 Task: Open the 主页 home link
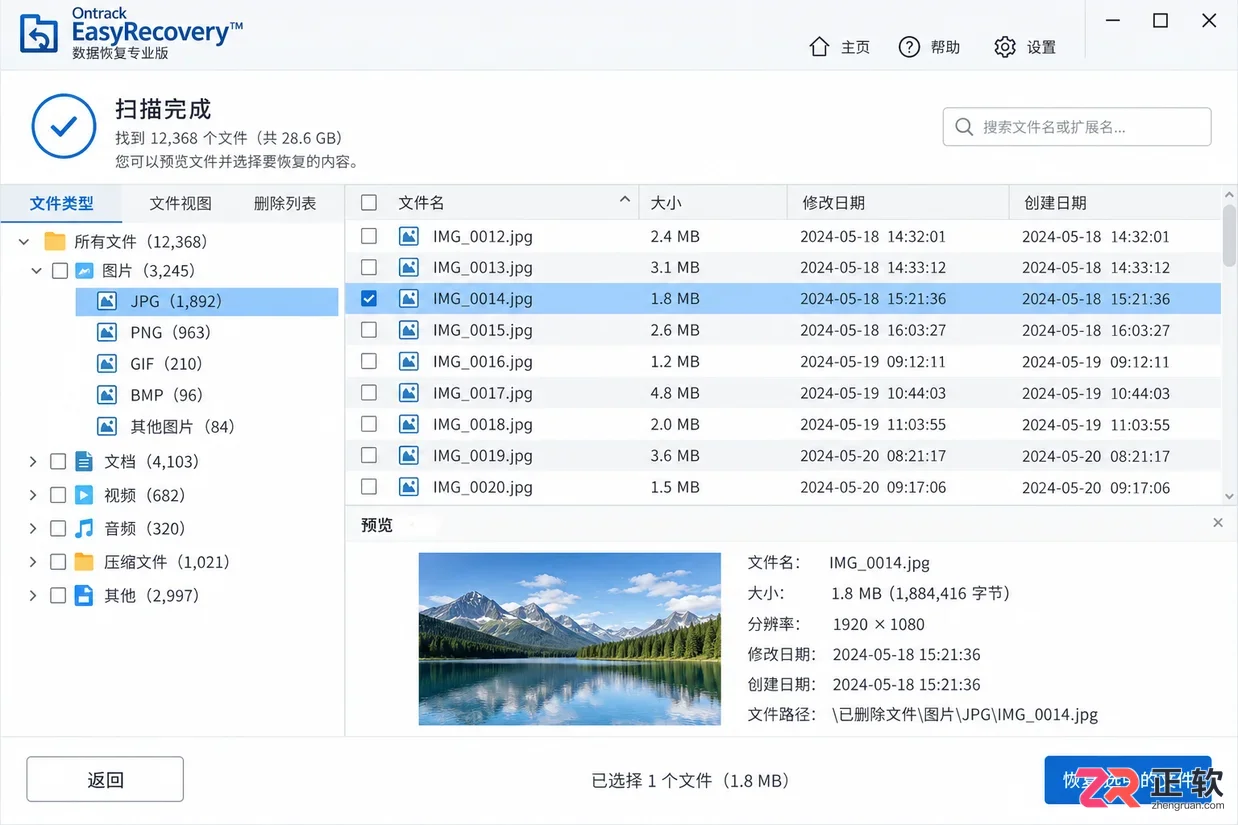[839, 47]
